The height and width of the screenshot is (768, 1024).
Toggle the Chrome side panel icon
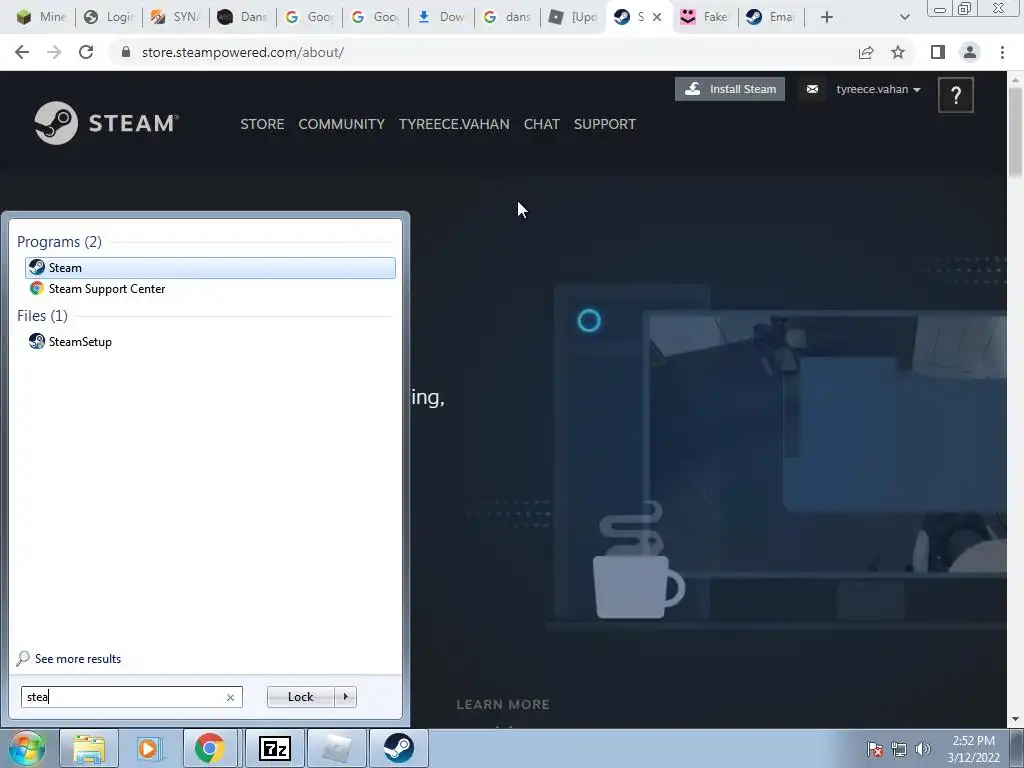(x=938, y=52)
